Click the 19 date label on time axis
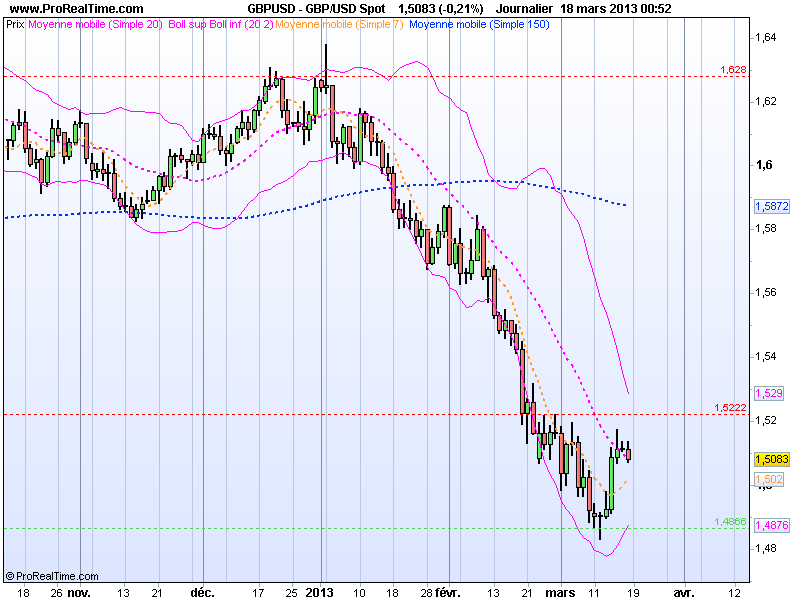The image size is (800, 600). 634,593
